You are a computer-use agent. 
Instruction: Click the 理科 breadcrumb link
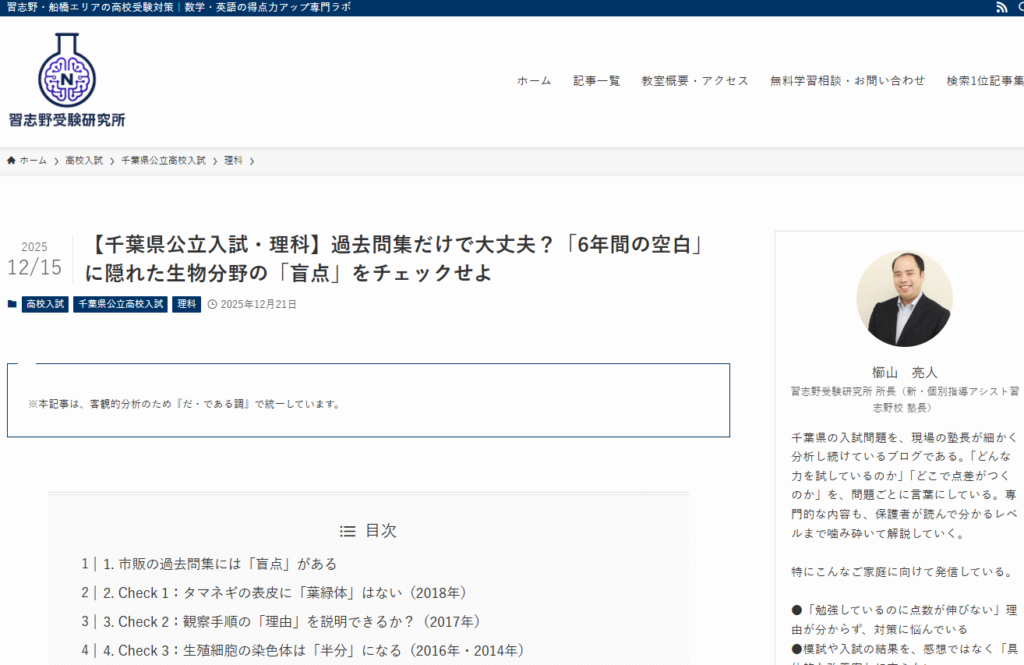click(233, 160)
